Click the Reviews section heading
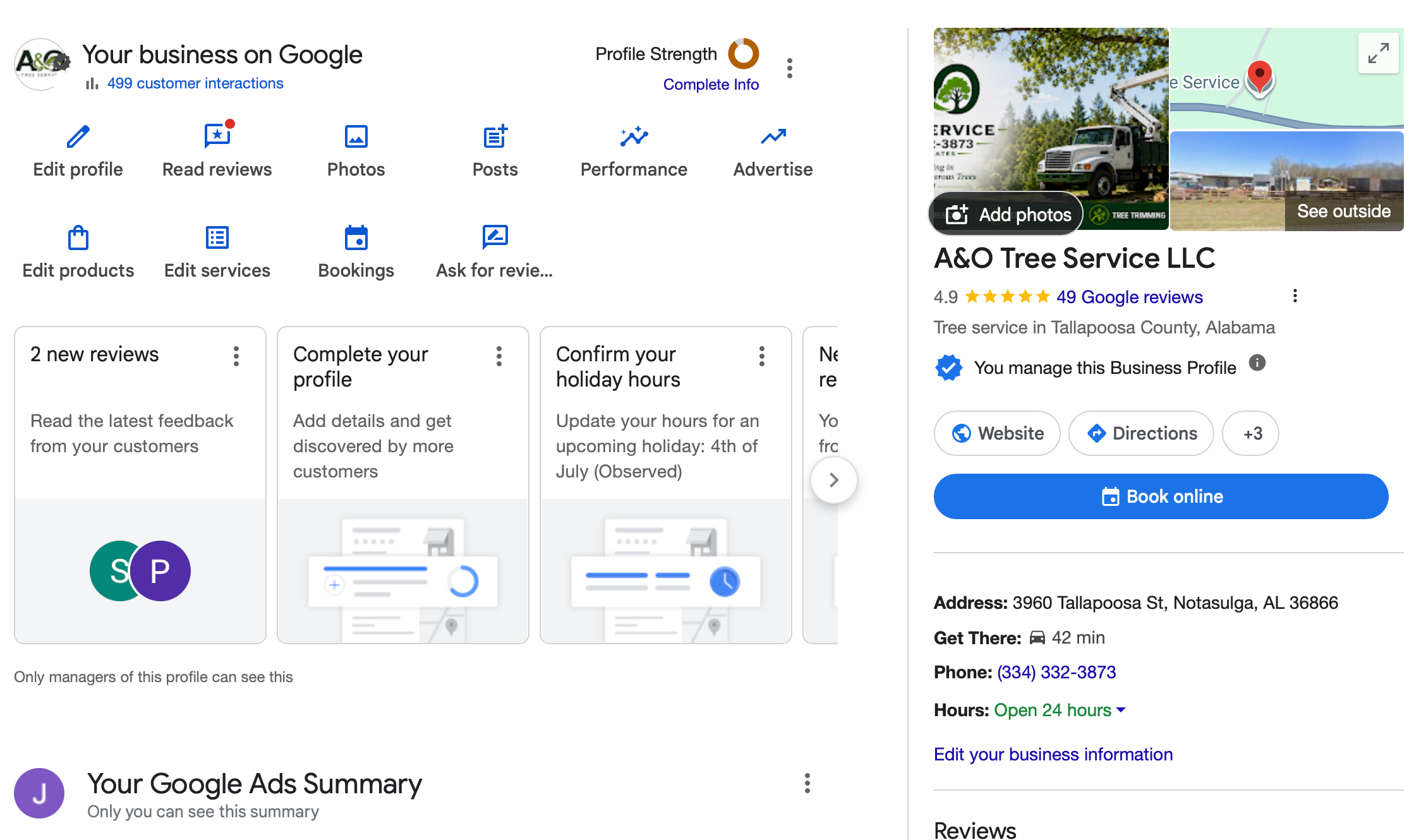The image size is (1414, 840). point(975,830)
